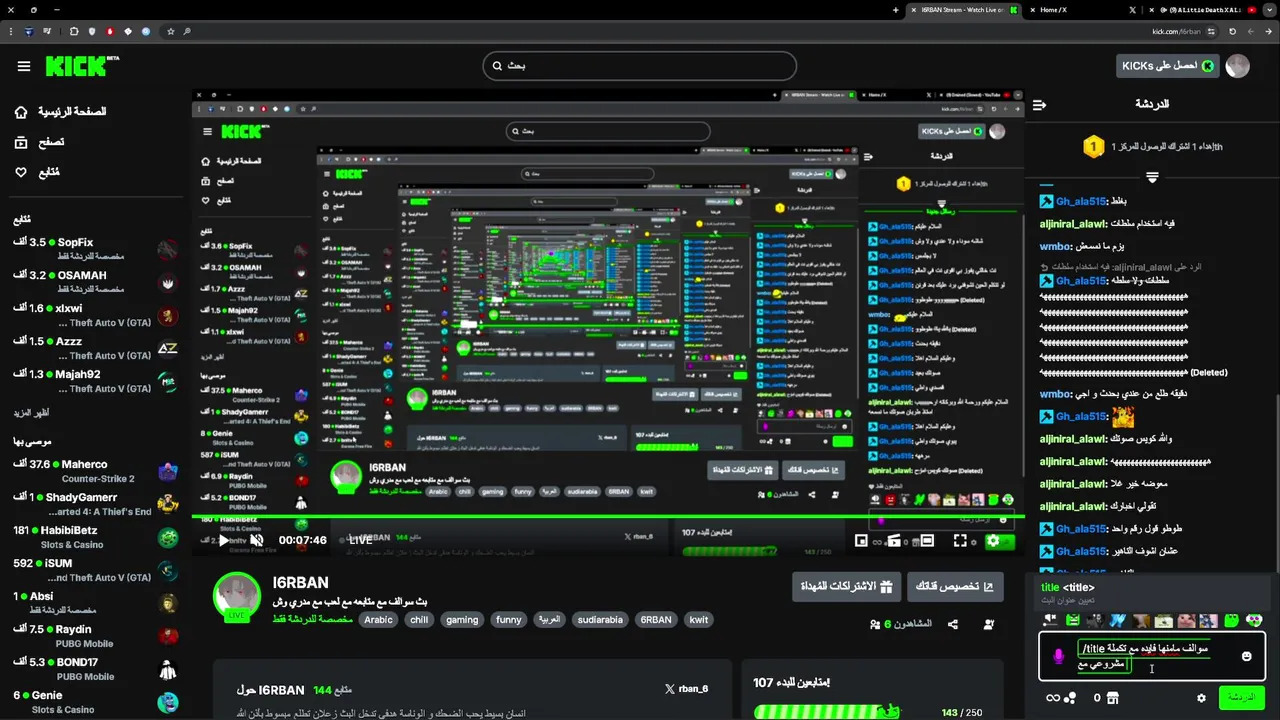Open video player settings gear

coord(993,541)
